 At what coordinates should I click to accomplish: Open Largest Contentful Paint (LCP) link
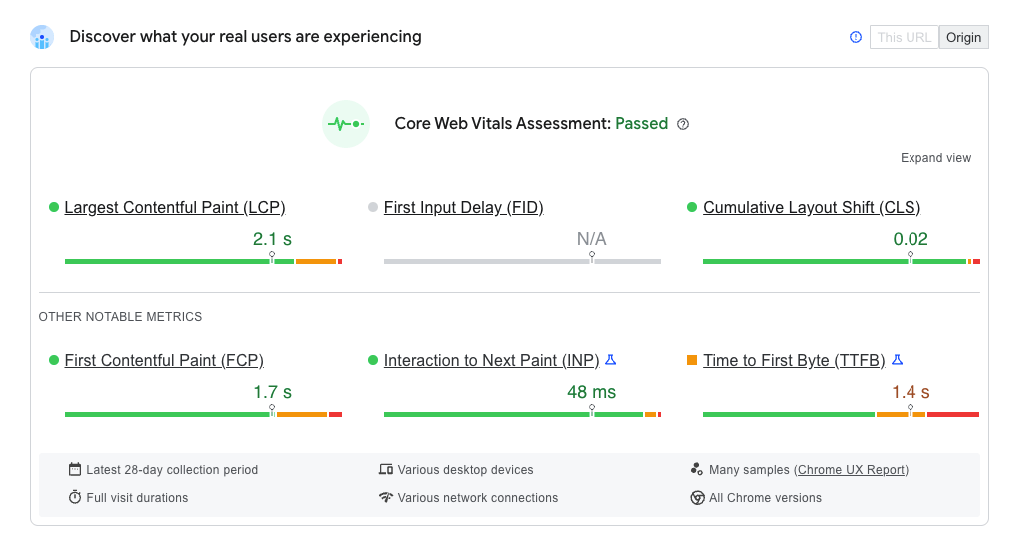[x=175, y=207]
